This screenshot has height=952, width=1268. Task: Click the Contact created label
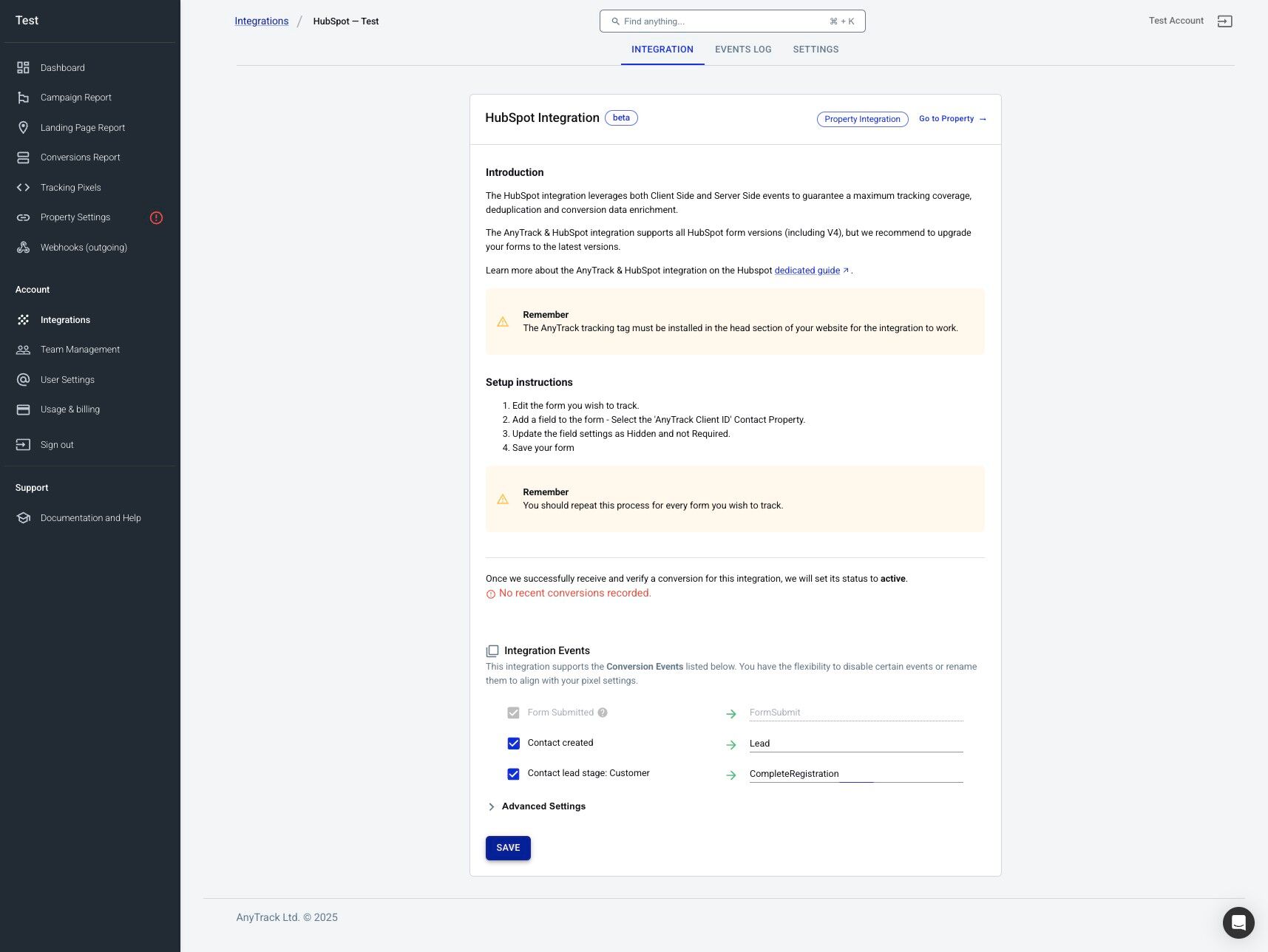pyautogui.click(x=560, y=743)
